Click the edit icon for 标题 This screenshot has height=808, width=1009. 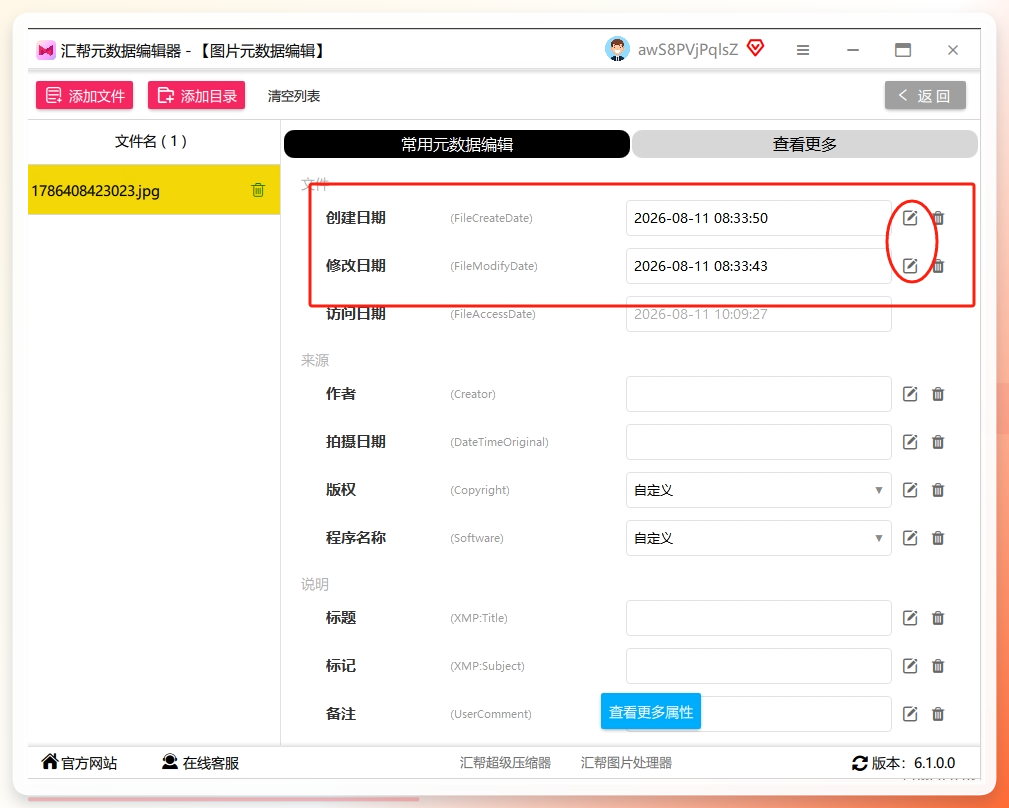910,618
